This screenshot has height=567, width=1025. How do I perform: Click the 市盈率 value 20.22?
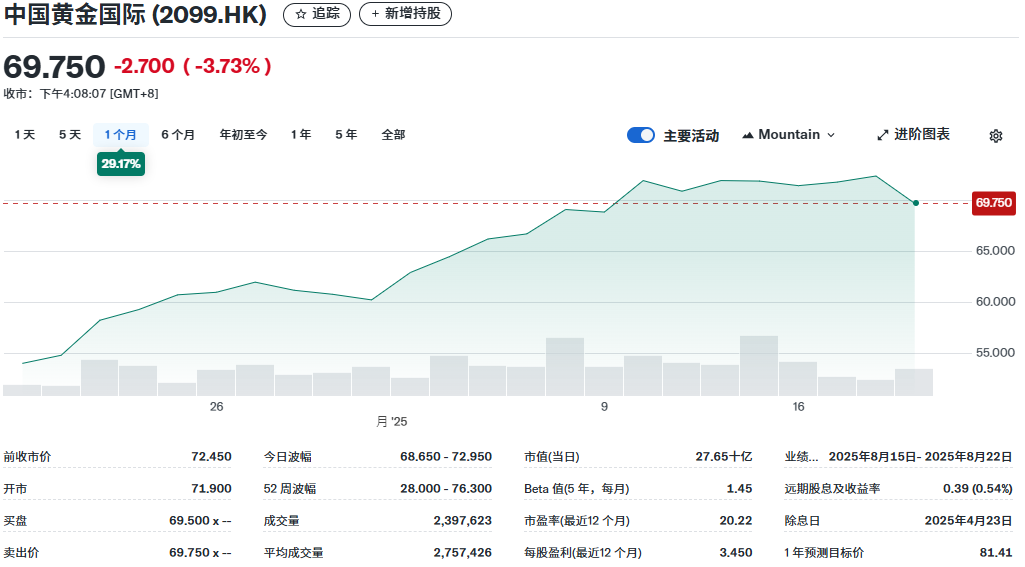point(736,521)
